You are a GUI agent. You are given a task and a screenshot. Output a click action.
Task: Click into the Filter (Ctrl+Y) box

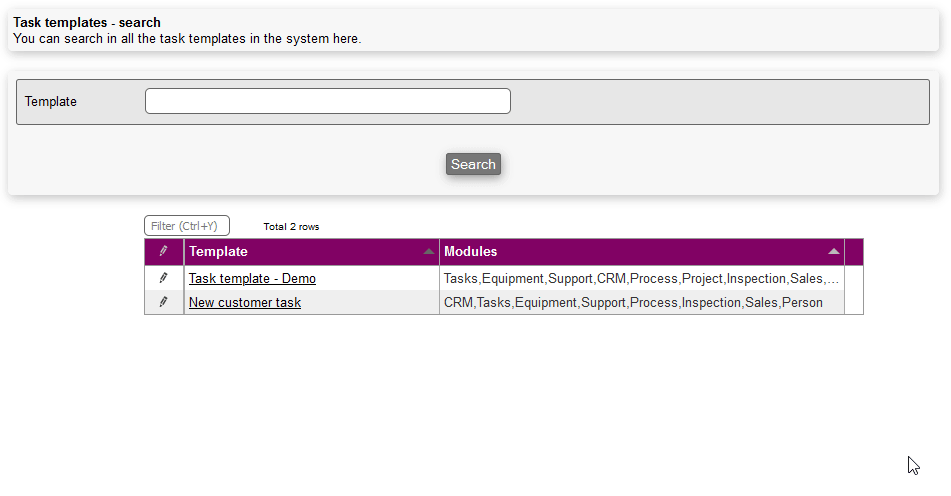(x=187, y=226)
